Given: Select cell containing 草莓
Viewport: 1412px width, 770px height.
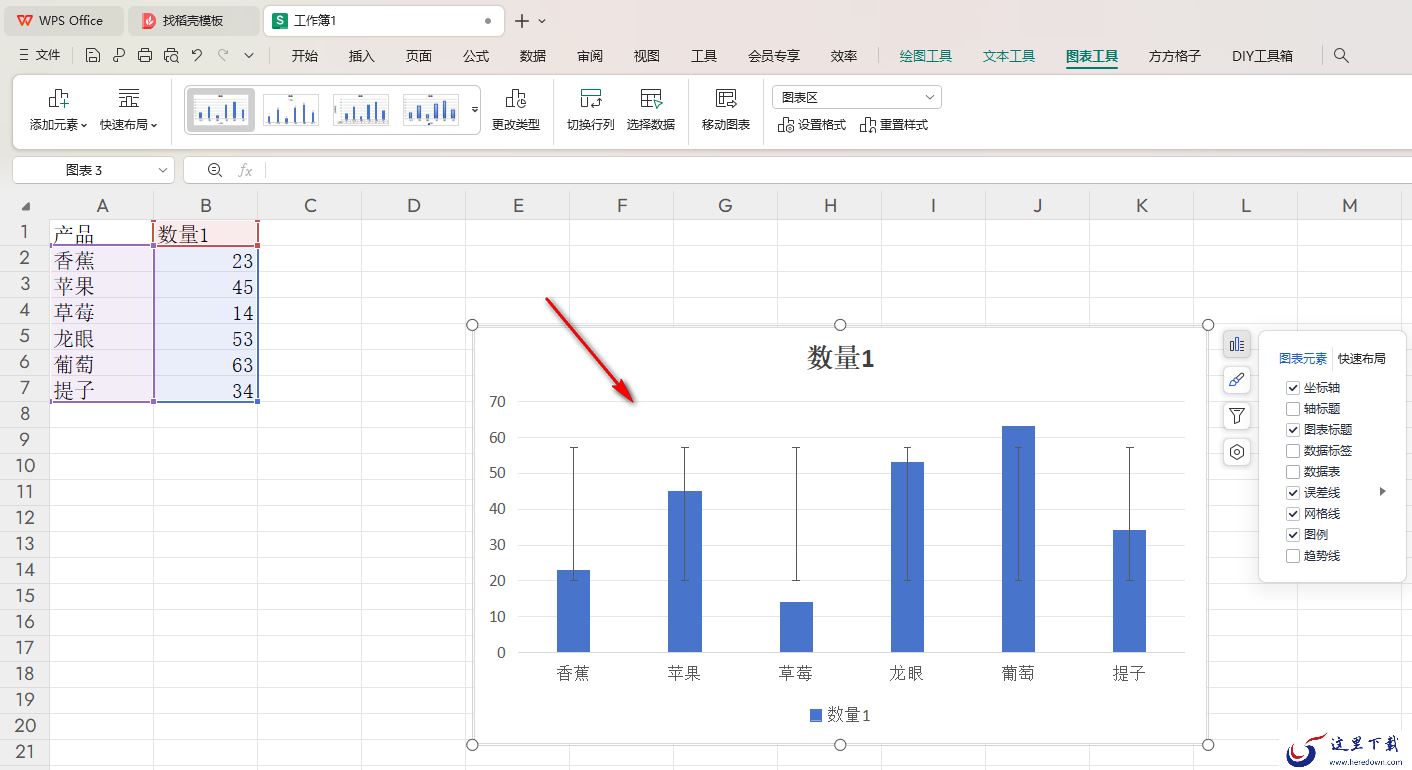Looking at the screenshot, I should [x=102, y=313].
